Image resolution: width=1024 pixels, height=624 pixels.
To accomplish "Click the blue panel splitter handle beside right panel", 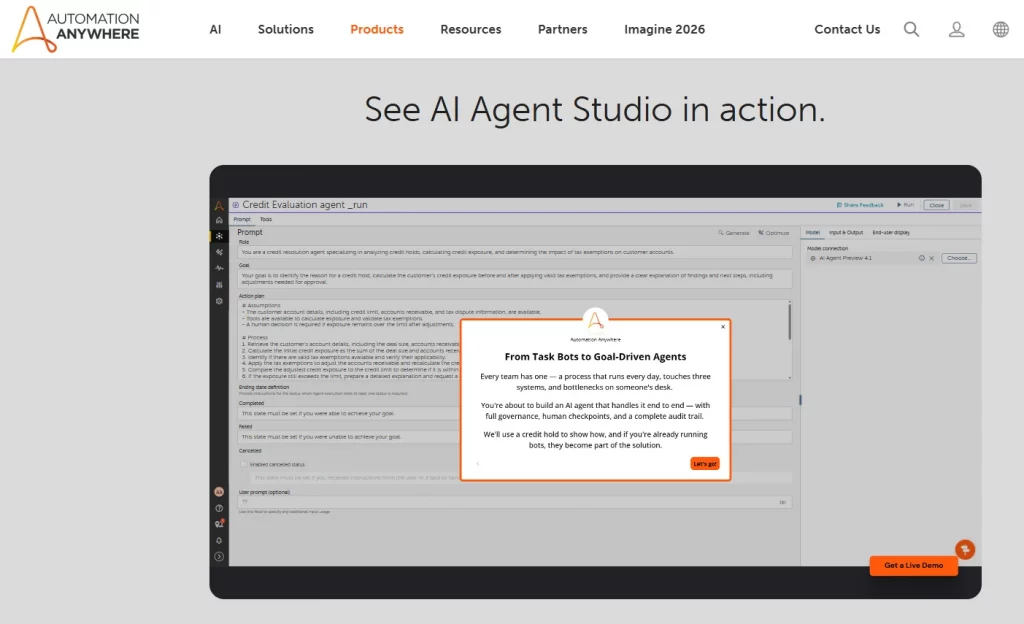I will click(800, 399).
